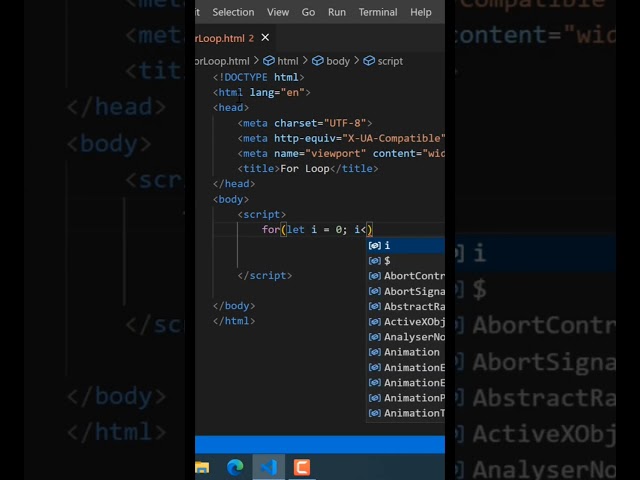
Task: Open Microsoft Edge from taskbar
Action: point(235,467)
